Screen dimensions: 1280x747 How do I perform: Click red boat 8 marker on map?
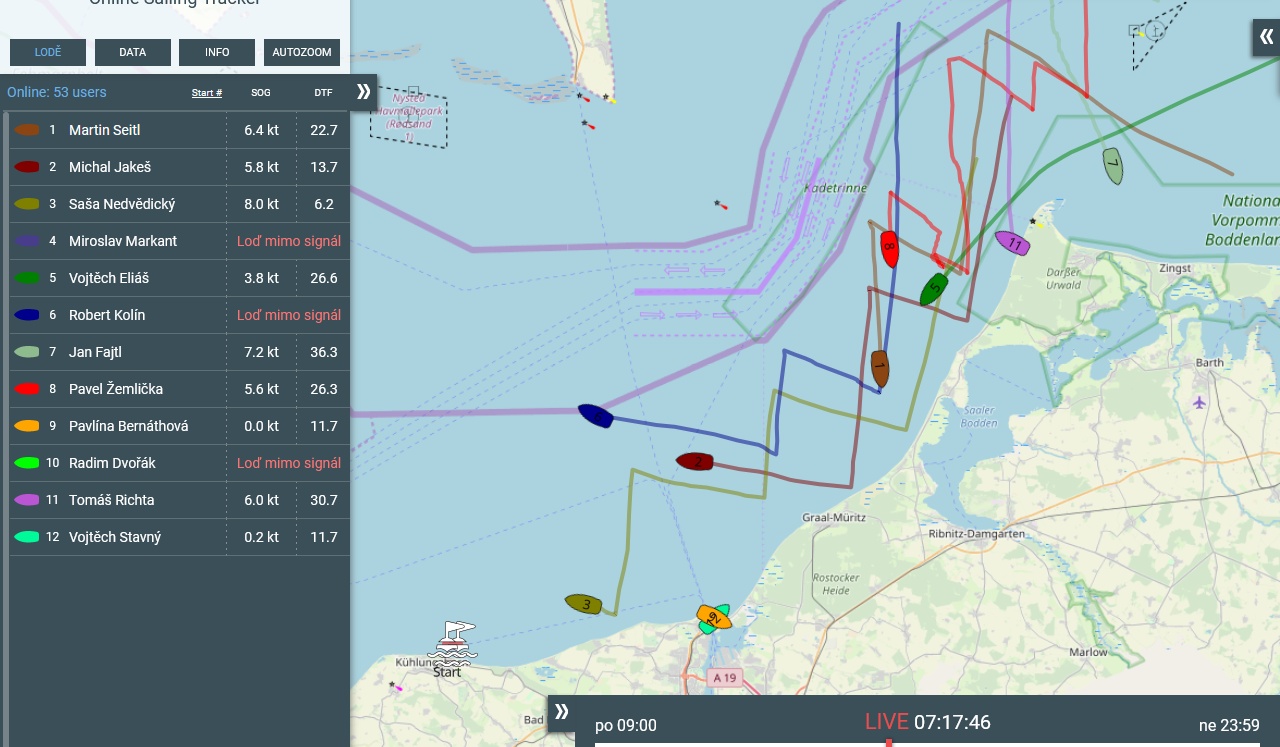(889, 248)
